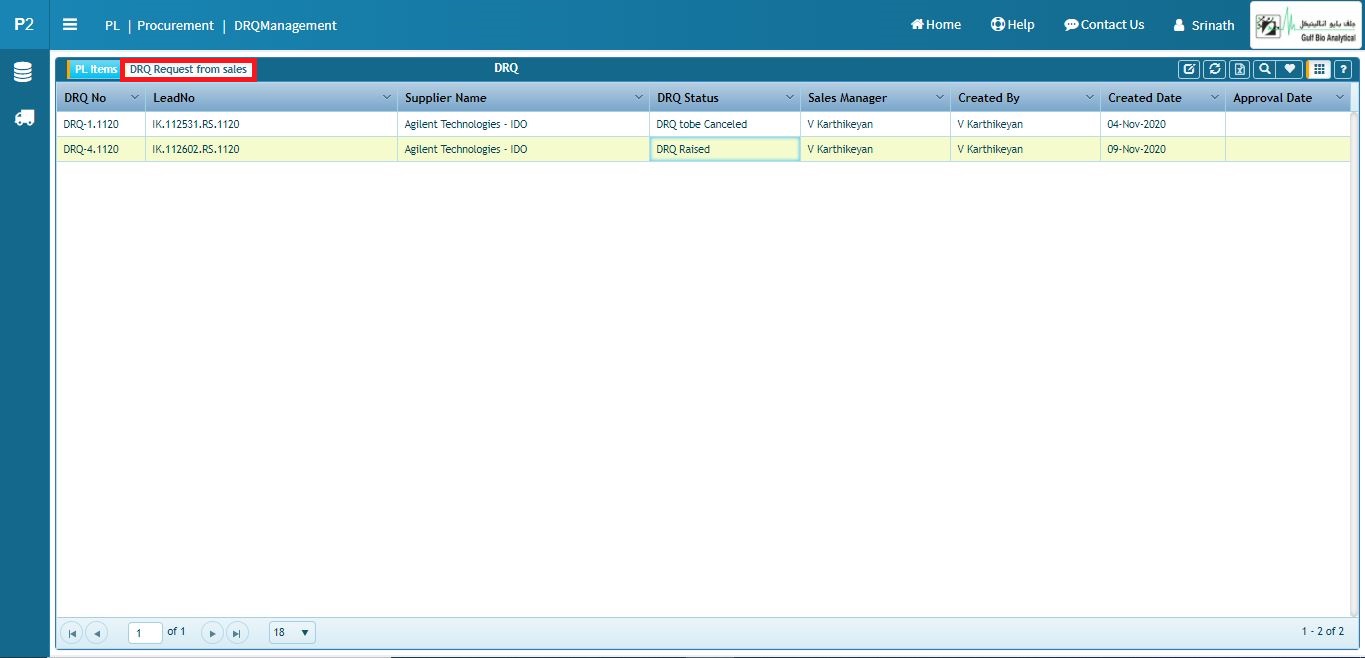Screen dimensions: 1365x658
Task: Open the Help link in header
Action: tap(1012, 24)
